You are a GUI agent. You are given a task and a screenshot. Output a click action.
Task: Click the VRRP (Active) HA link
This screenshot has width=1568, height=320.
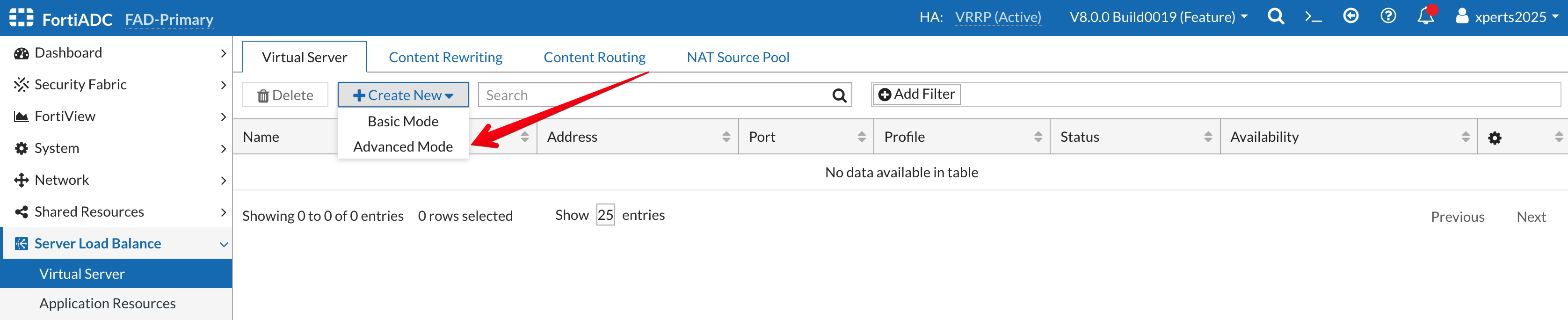tap(998, 17)
